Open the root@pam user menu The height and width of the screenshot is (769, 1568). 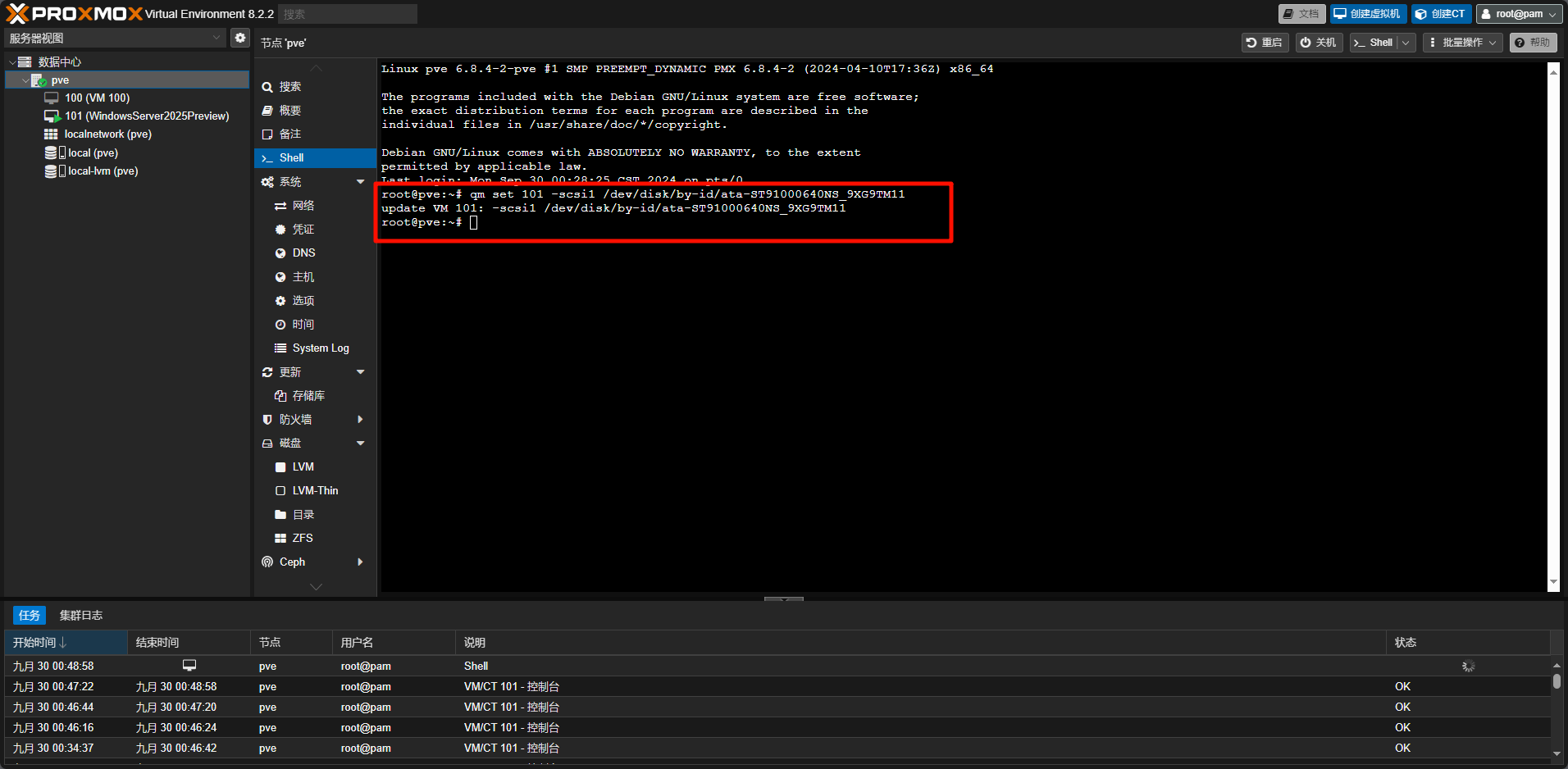1519,14
